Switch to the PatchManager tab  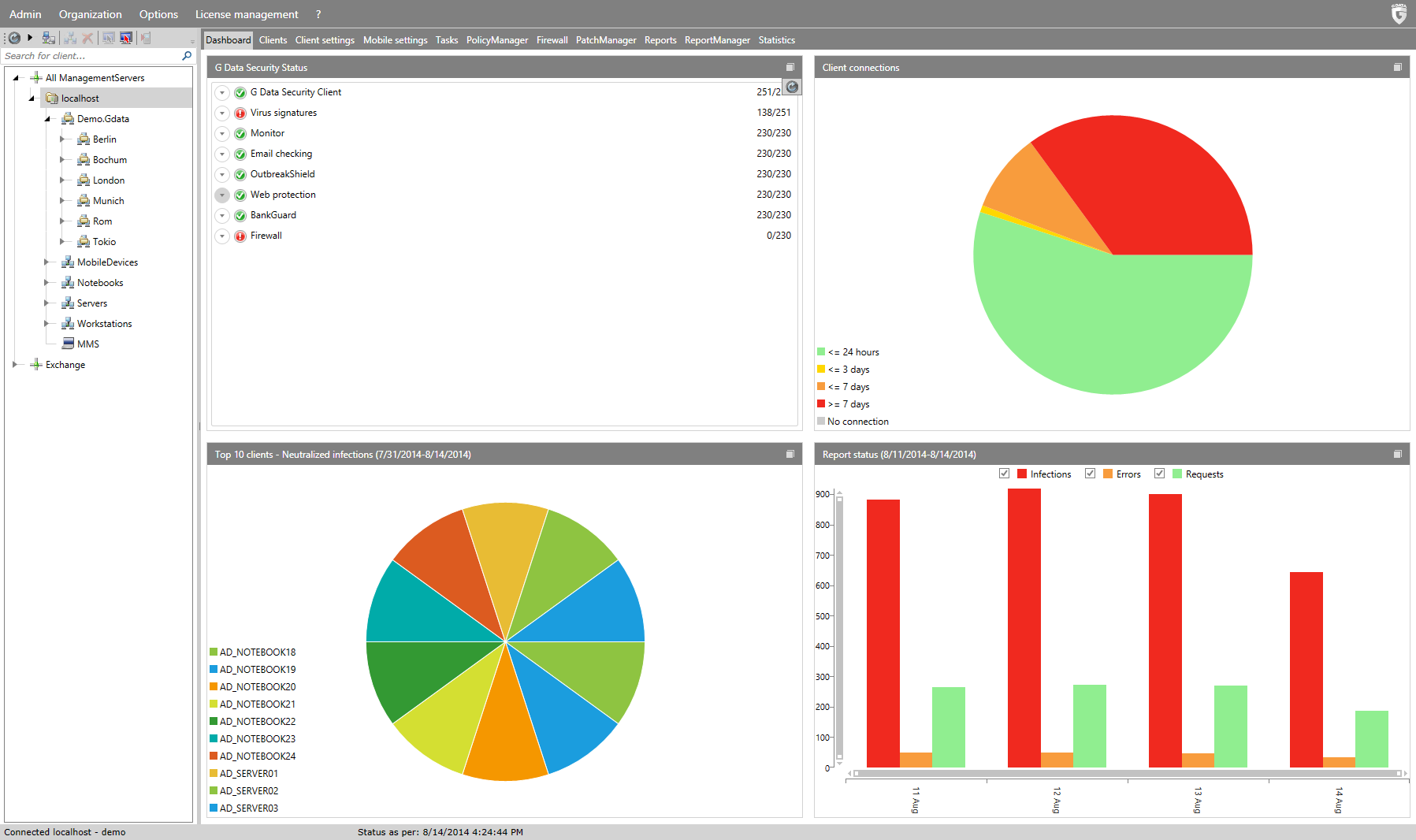(x=606, y=40)
